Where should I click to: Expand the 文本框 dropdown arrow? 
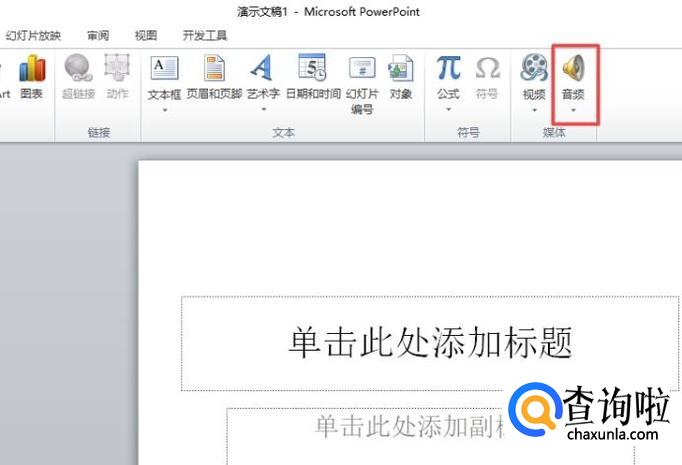point(165,110)
